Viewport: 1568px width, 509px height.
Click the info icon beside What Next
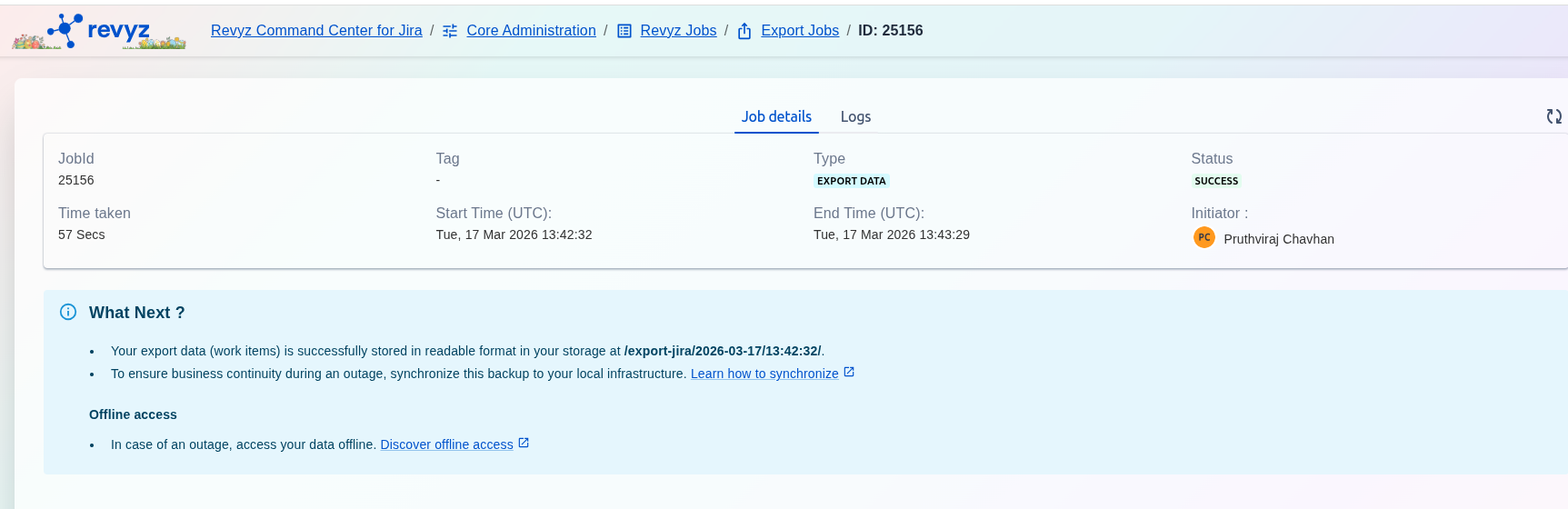(68, 312)
